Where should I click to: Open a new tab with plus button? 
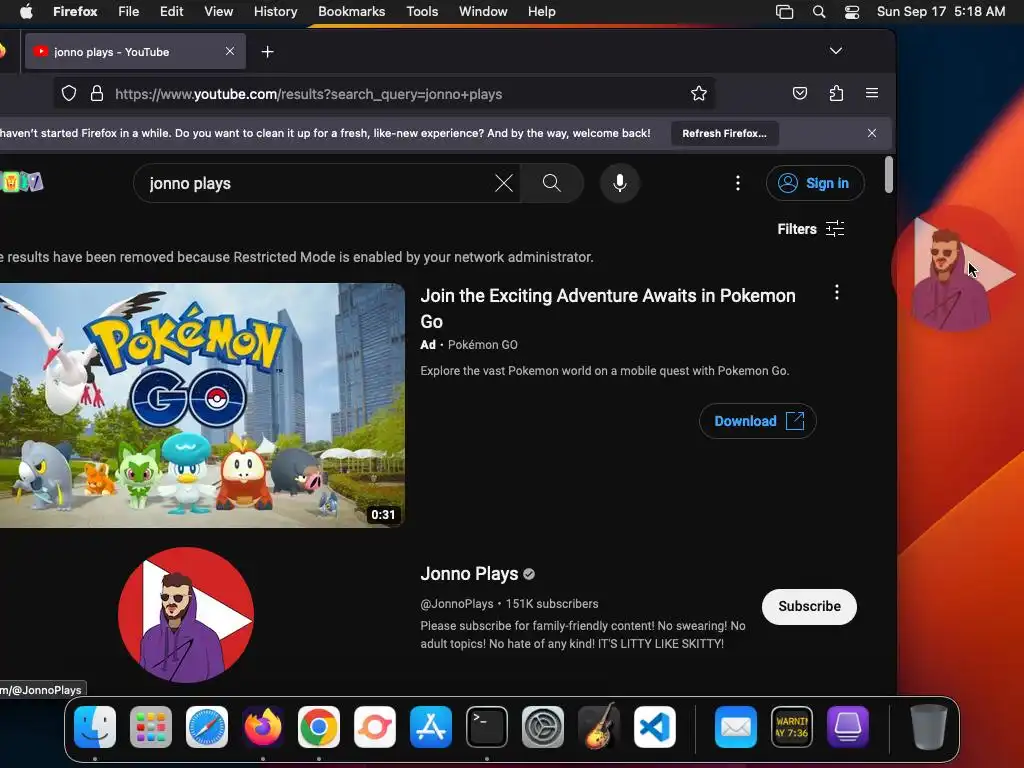click(267, 52)
